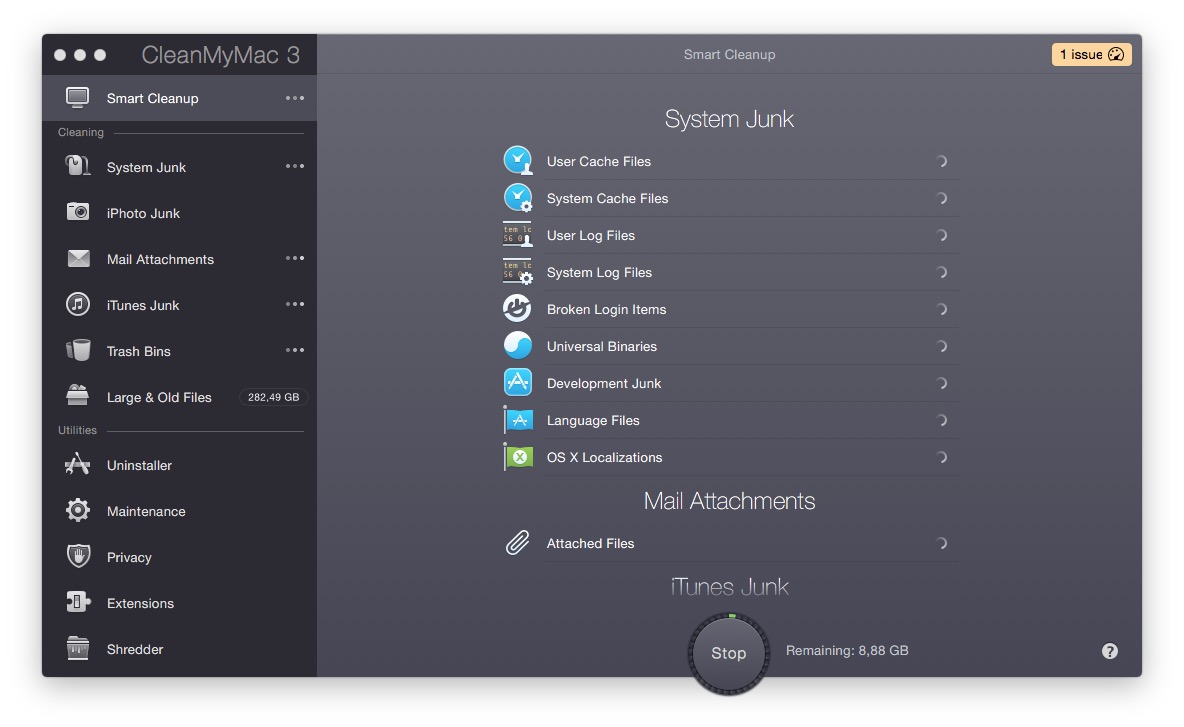Click the Maintenance gear icon
The width and height of the screenshot is (1184, 727).
pos(77,511)
